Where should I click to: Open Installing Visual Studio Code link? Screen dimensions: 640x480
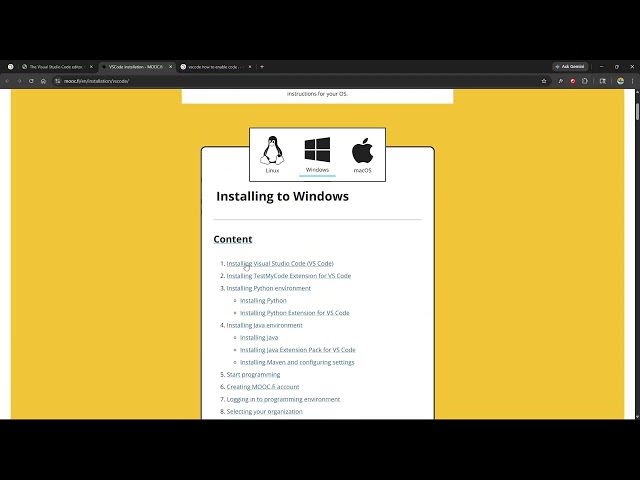click(x=280, y=264)
